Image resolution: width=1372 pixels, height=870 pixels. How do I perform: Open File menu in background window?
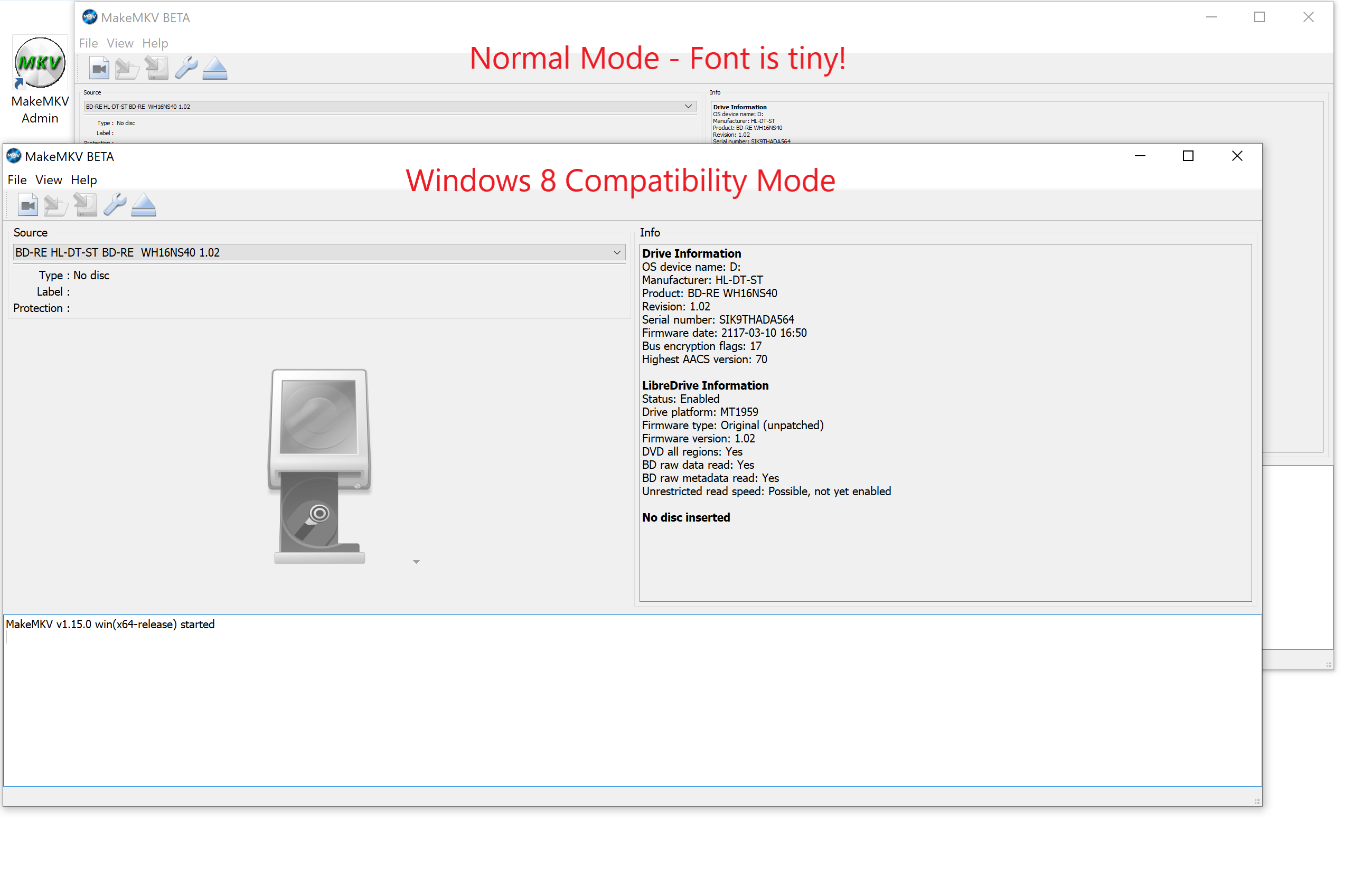point(88,43)
